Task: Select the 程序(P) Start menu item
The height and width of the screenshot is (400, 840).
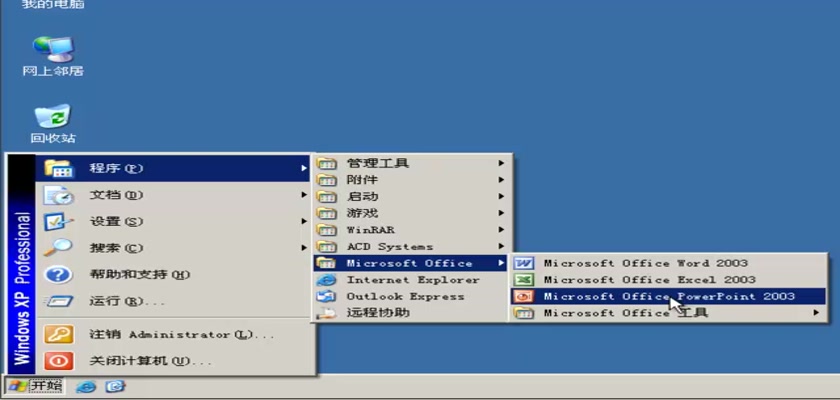Action: [x=173, y=168]
